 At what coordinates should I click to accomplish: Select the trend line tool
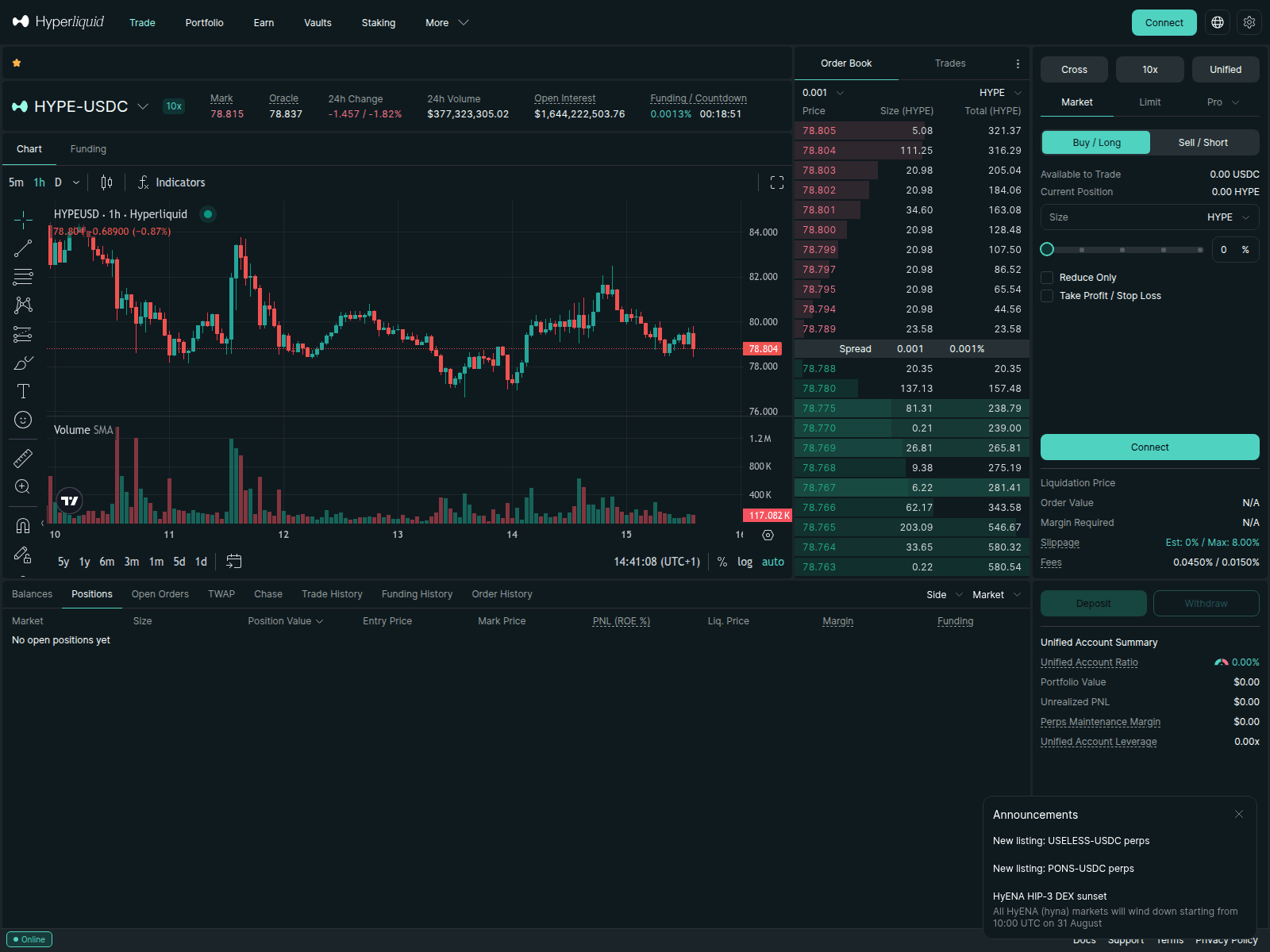click(x=23, y=248)
